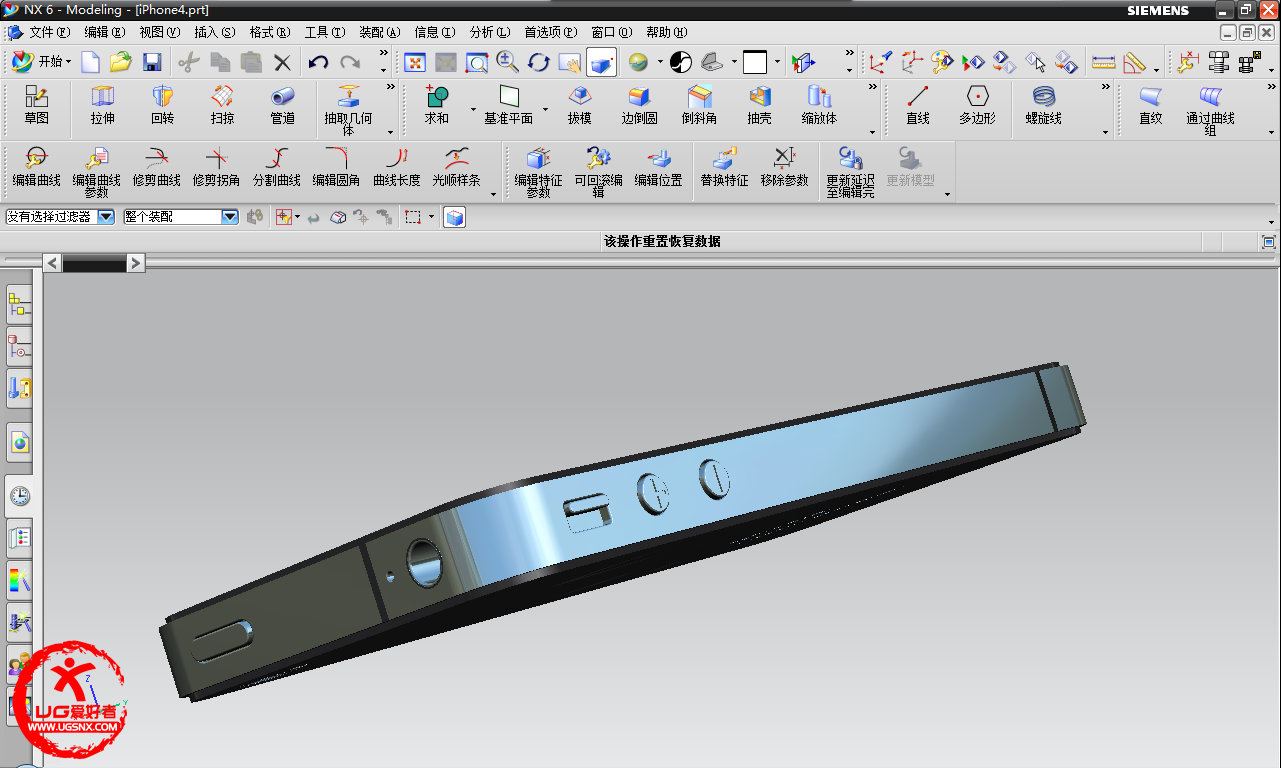Click the 修剪拐角 trim corner tool

[x=217, y=168]
